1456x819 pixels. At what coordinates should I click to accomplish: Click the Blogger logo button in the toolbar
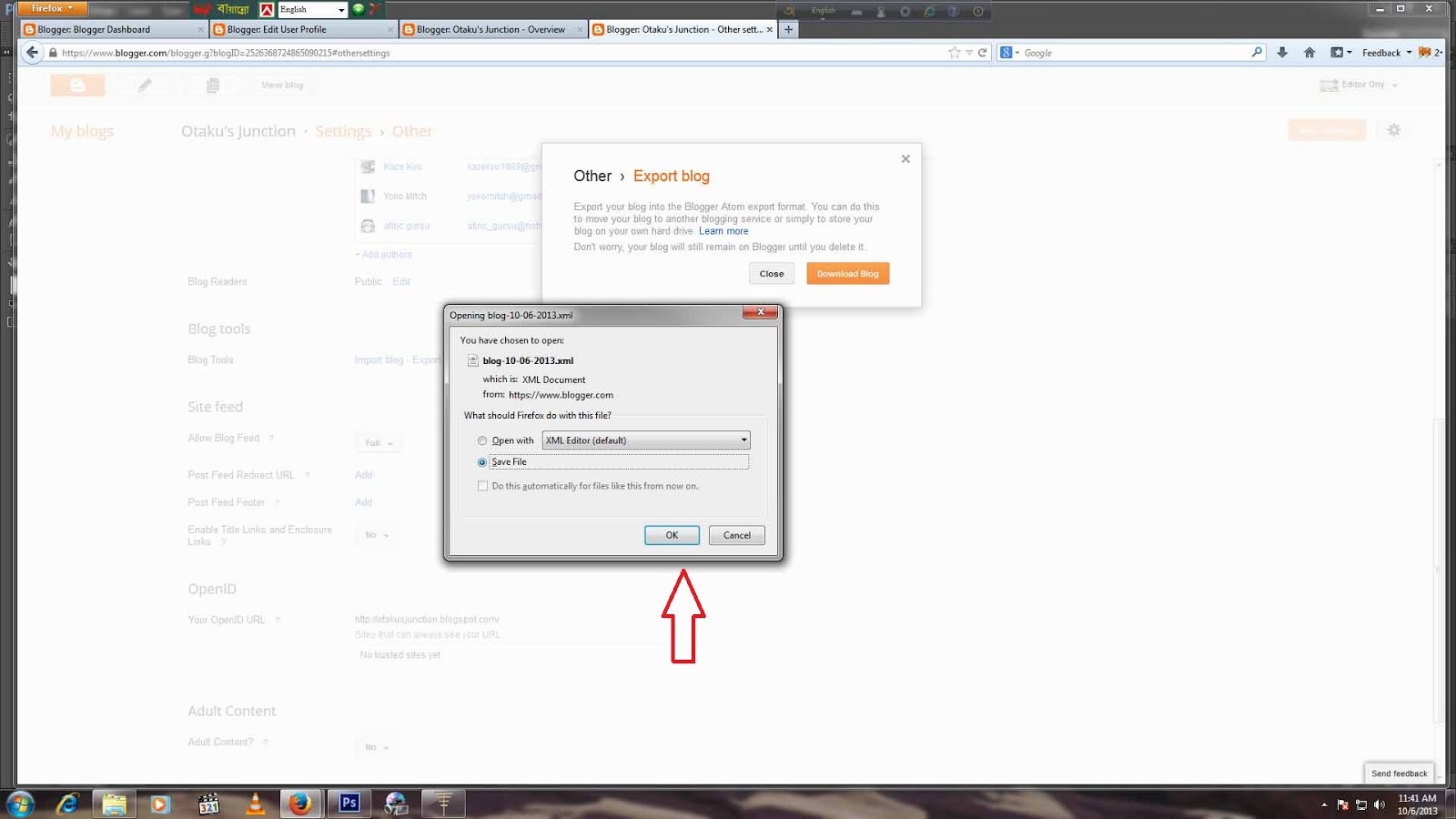point(77,86)
